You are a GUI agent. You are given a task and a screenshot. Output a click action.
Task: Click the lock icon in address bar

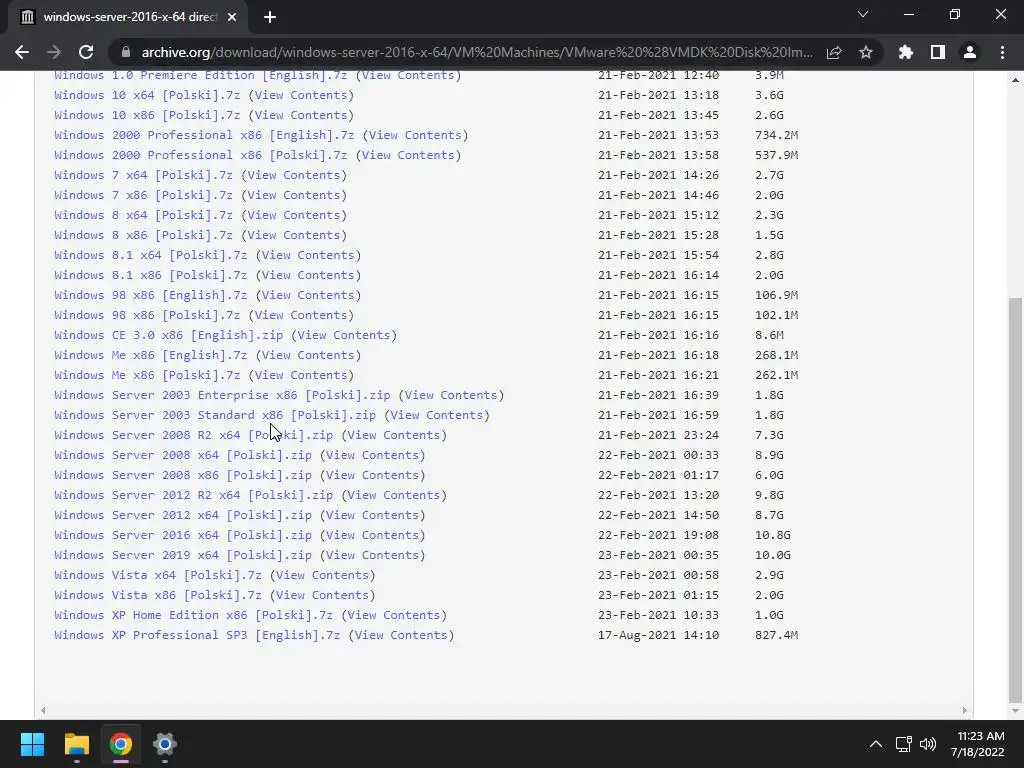126,52
